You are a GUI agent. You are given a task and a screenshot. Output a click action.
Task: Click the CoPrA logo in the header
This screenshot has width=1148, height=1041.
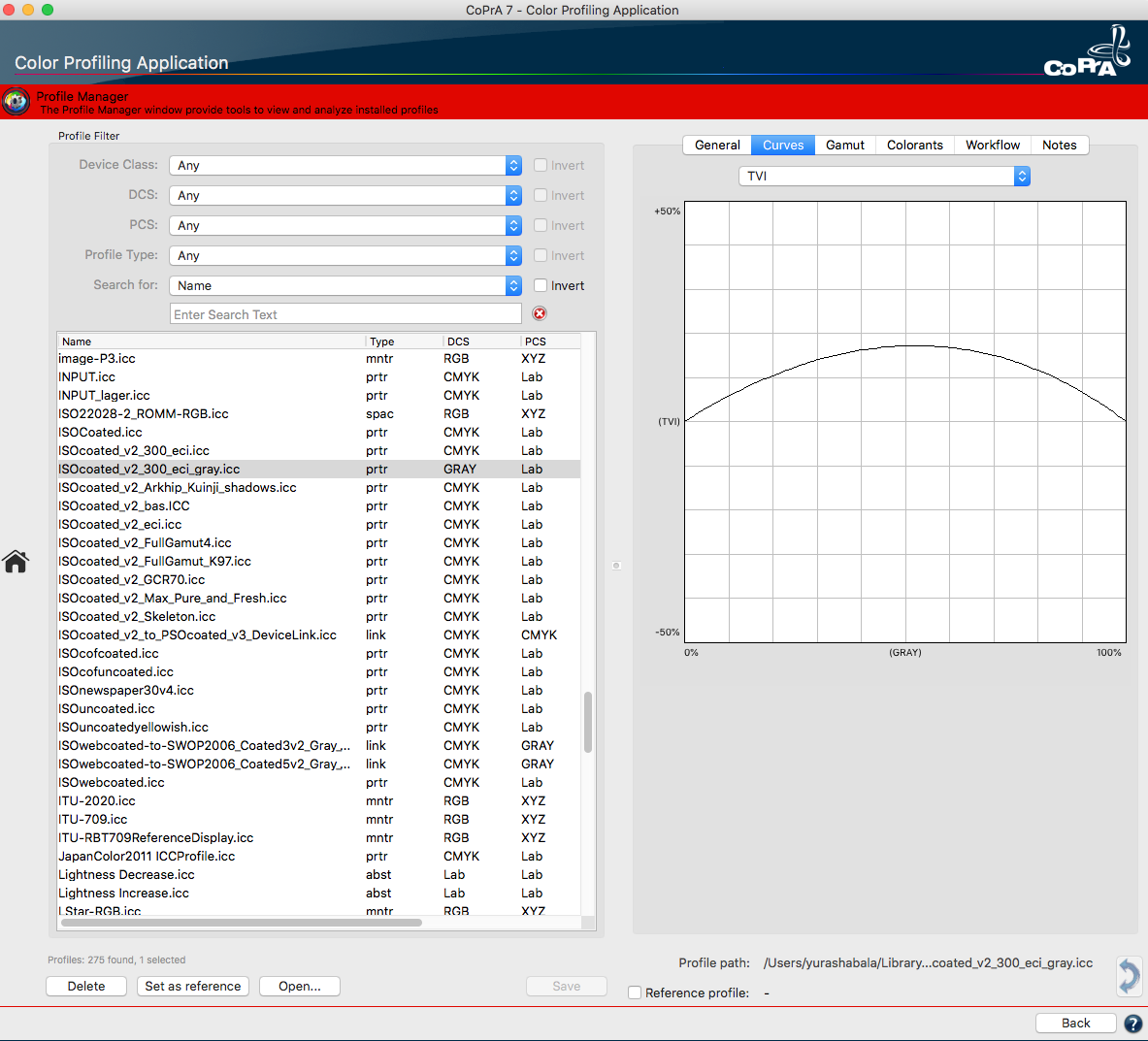click(x=1087, y=51)
